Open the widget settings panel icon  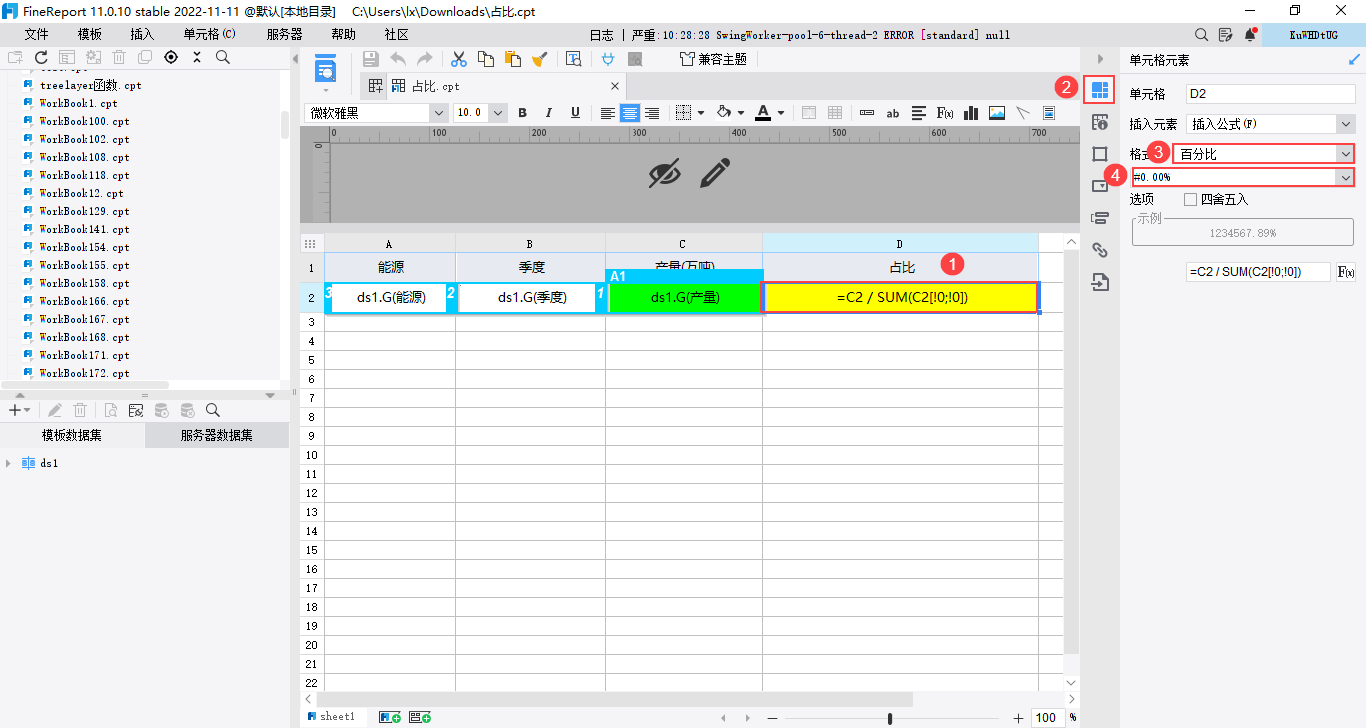click(1100, 186)
